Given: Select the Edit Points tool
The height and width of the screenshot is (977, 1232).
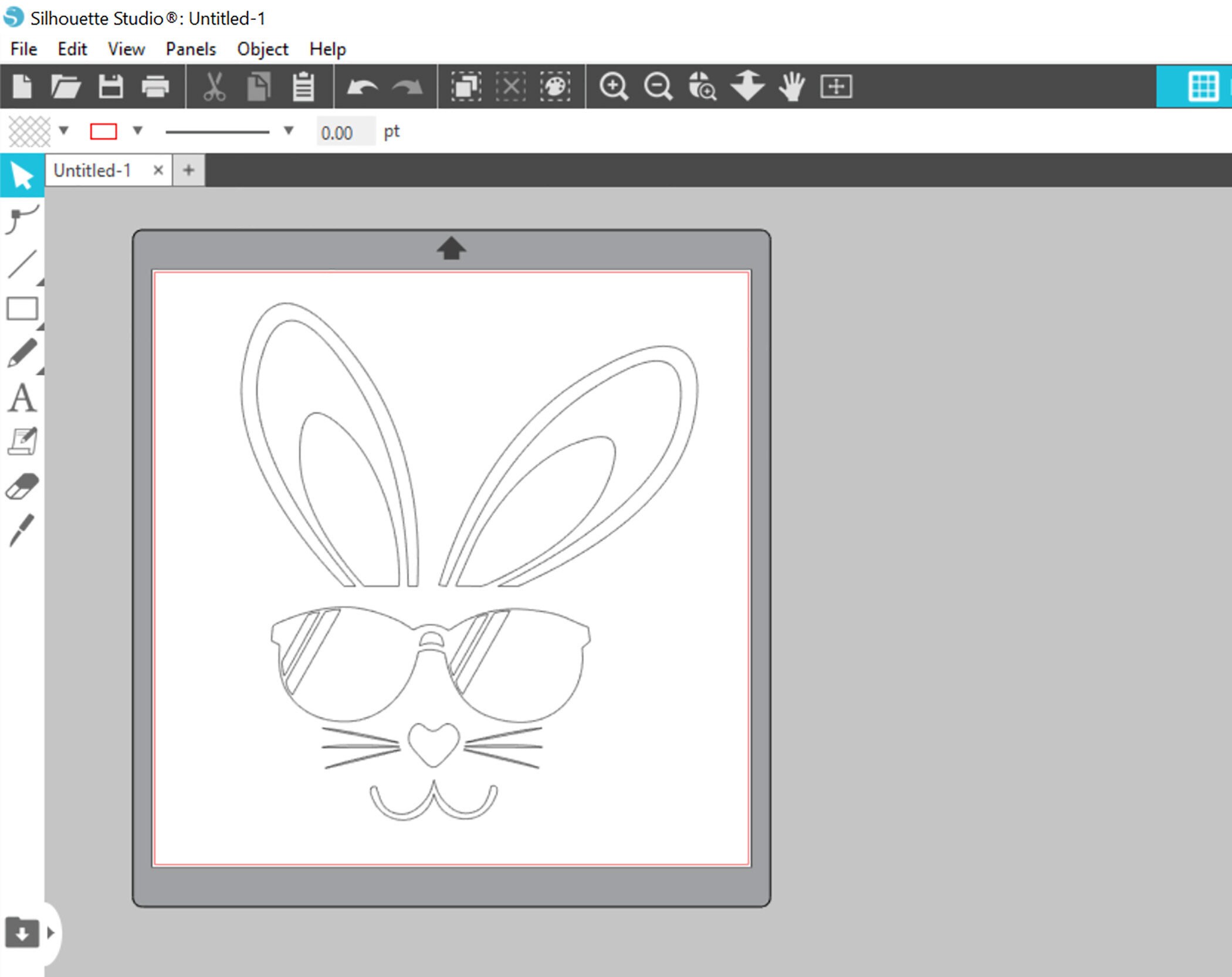Looking at the screenshot, I should tap(22, 220).
